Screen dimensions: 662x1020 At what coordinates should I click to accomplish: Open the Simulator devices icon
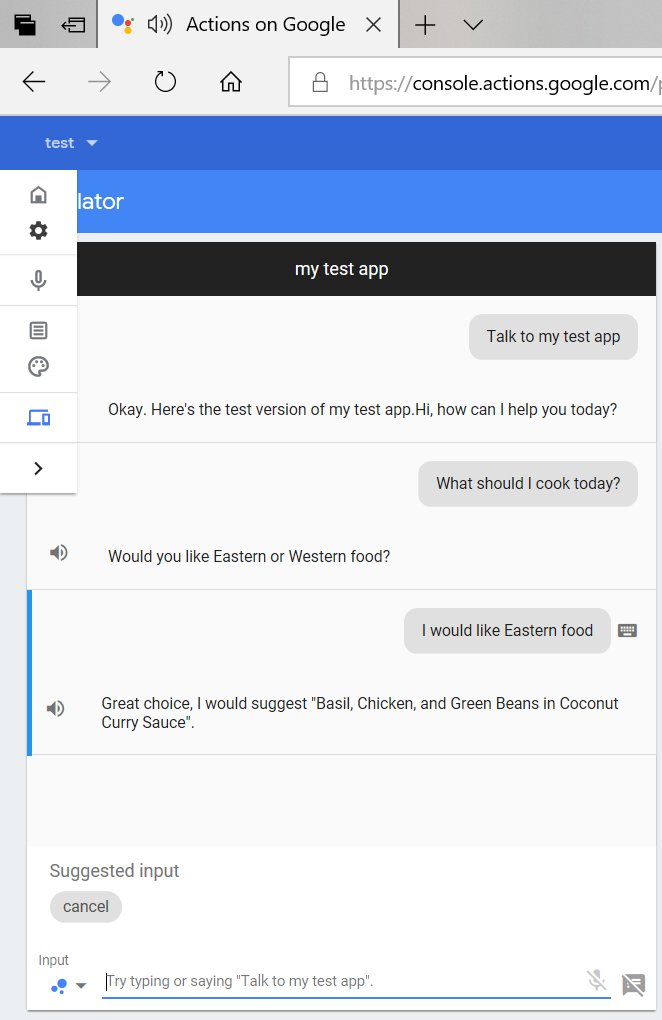(38, 418)
